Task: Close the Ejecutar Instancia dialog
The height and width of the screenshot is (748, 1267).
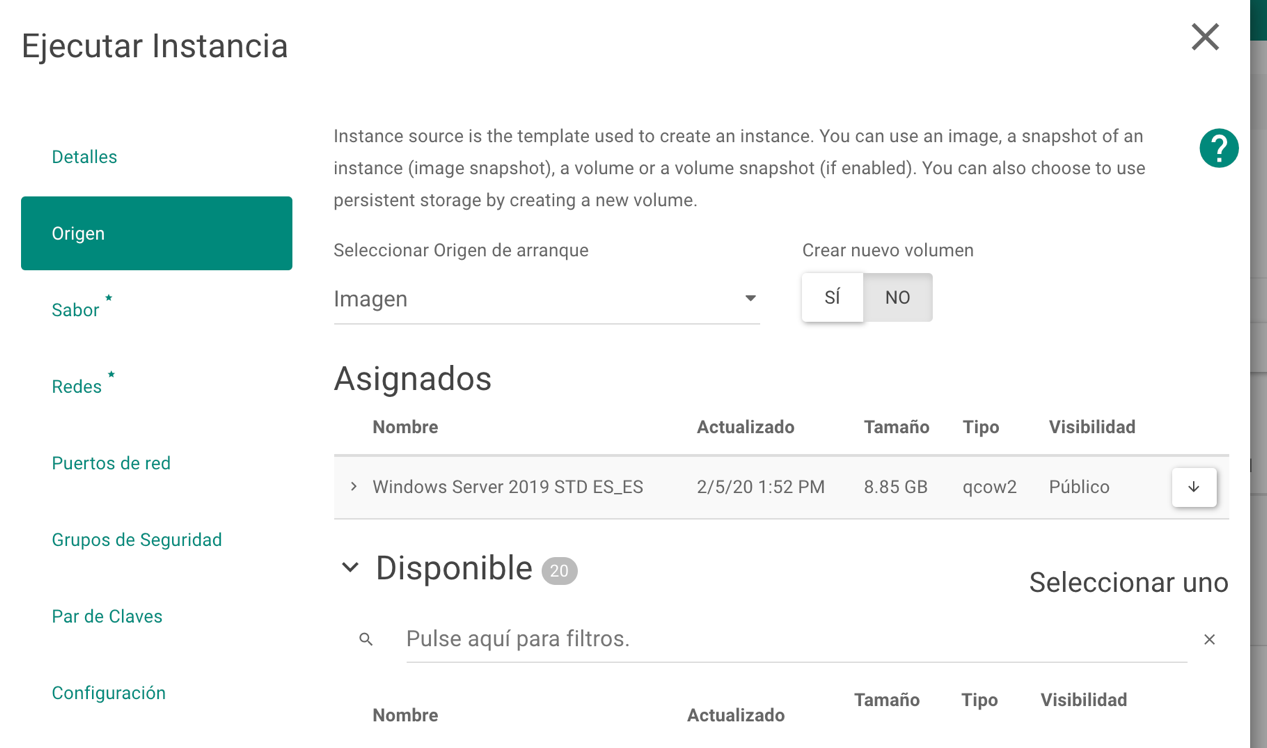Action: click(1204, 37)
